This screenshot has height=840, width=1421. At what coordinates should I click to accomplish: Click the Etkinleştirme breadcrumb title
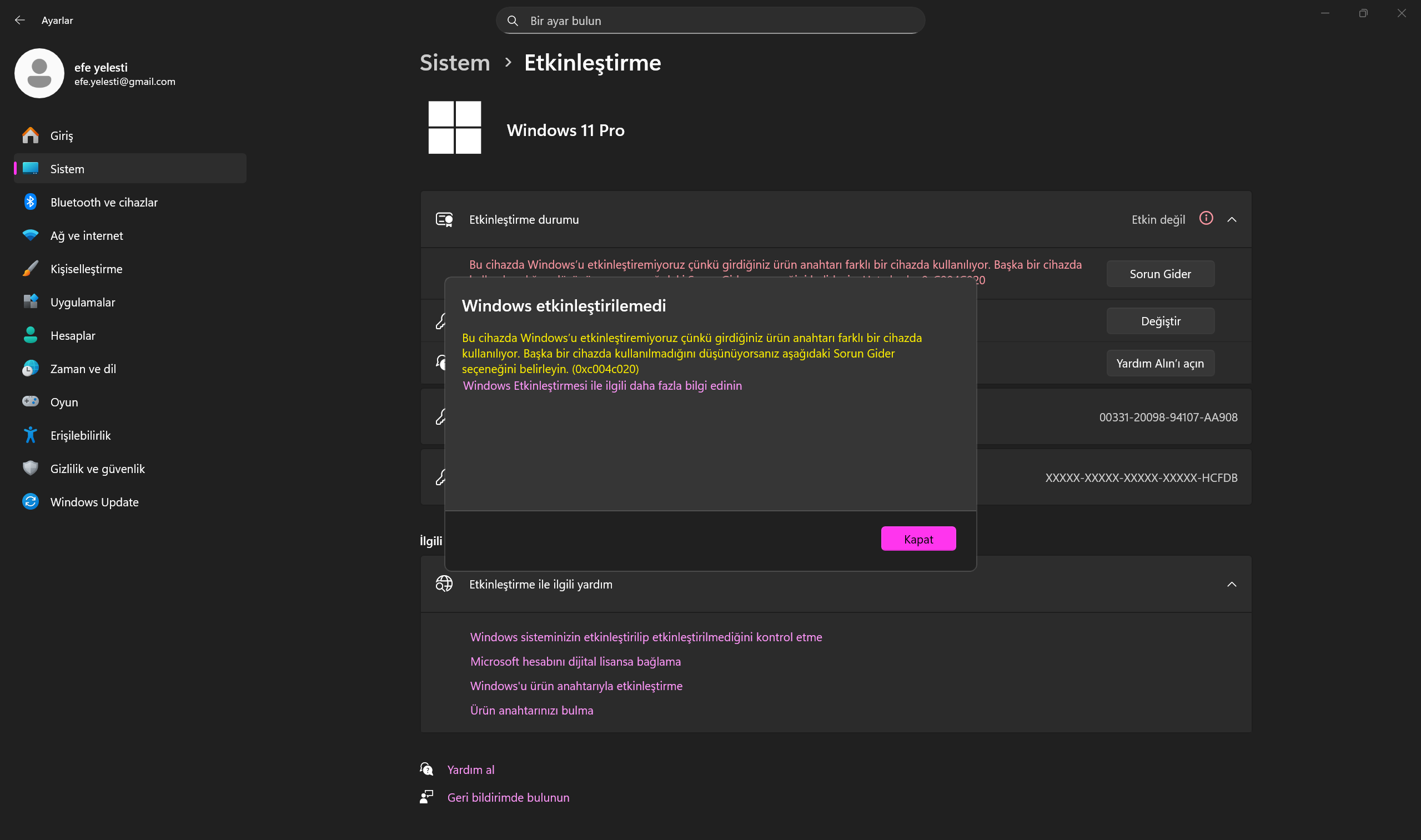(592, 63)
